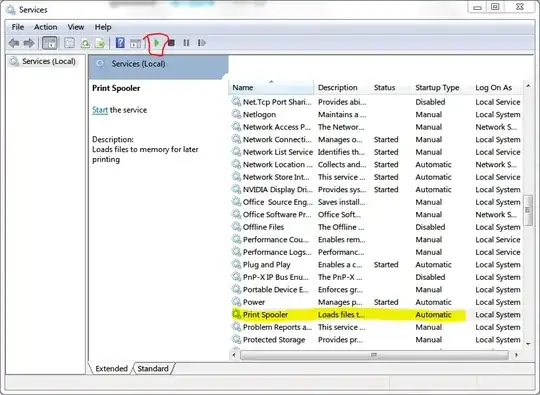This screenshot has width=540, height=395.
Task: Select the Office Source Eng... service
Action: pos(278,202)
